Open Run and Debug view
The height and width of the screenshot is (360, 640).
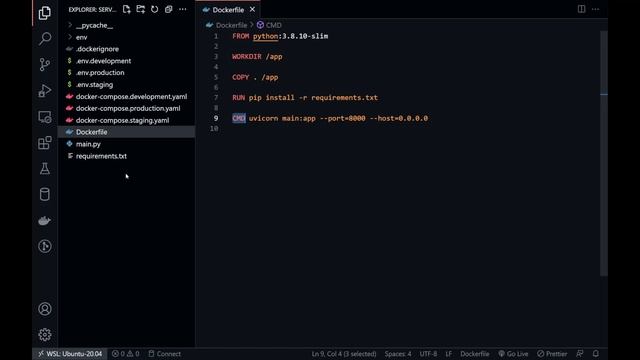(45, 91)
